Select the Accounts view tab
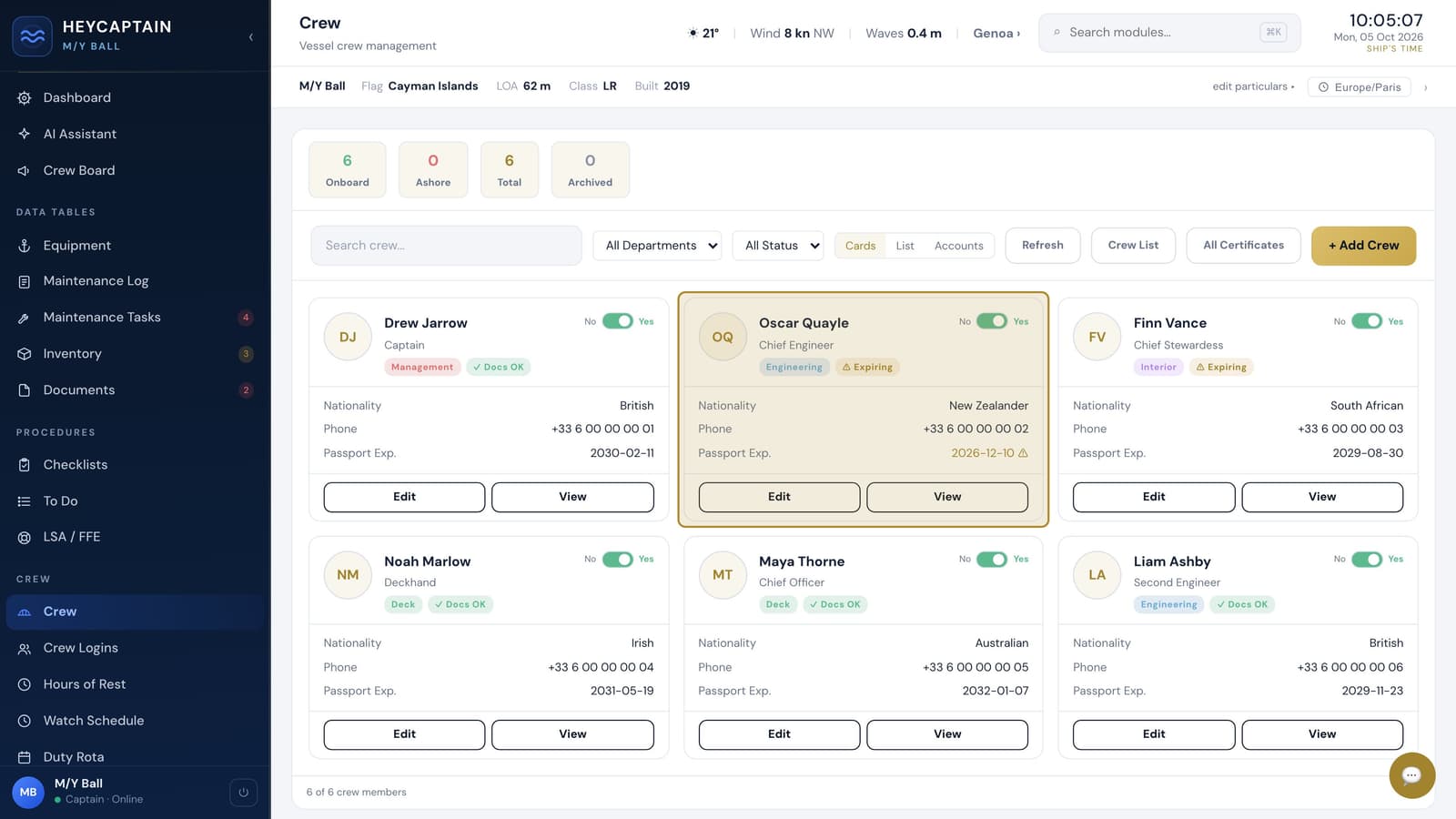This screenshot has width=1456, height=819. coord(958,246)
